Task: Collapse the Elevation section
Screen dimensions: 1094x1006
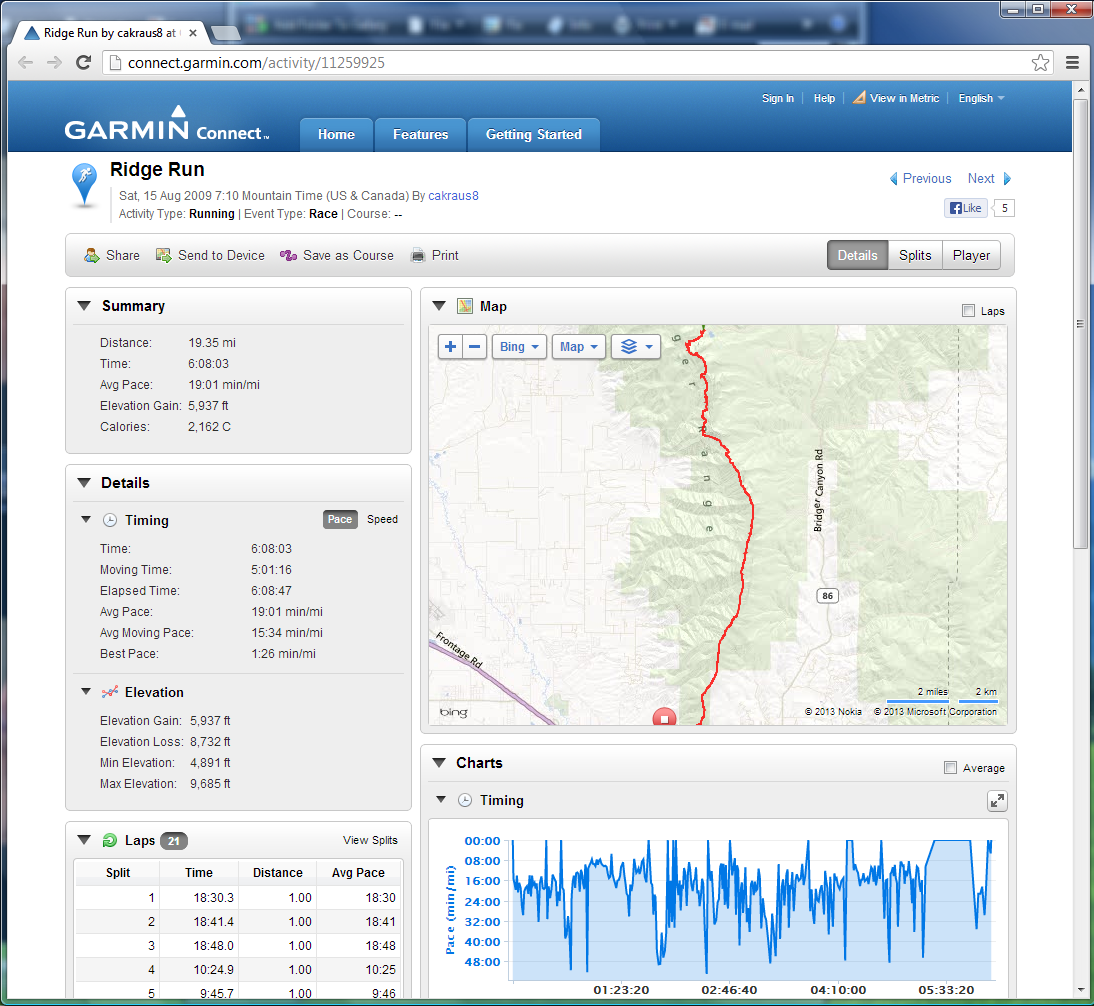Action: click(x=85, y=692)
